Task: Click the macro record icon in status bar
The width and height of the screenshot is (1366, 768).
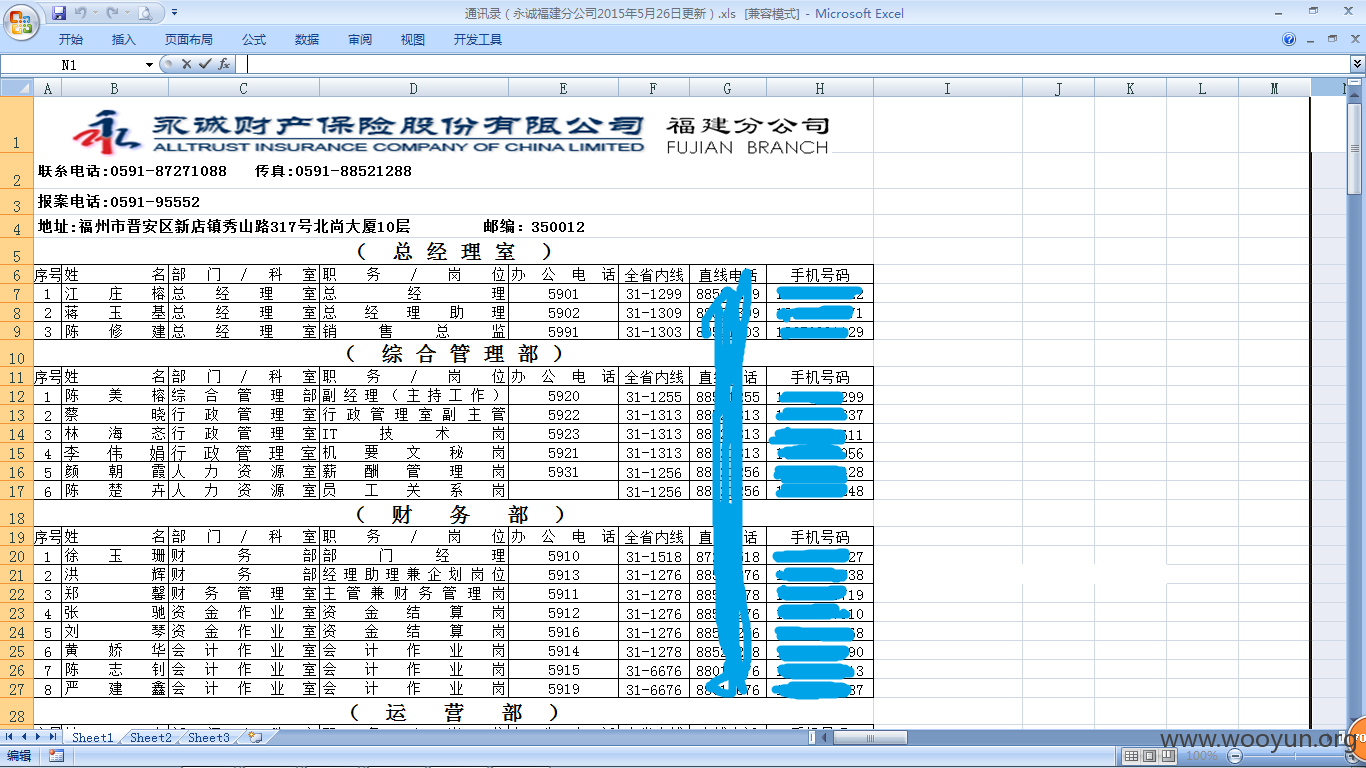Action: 56,756
